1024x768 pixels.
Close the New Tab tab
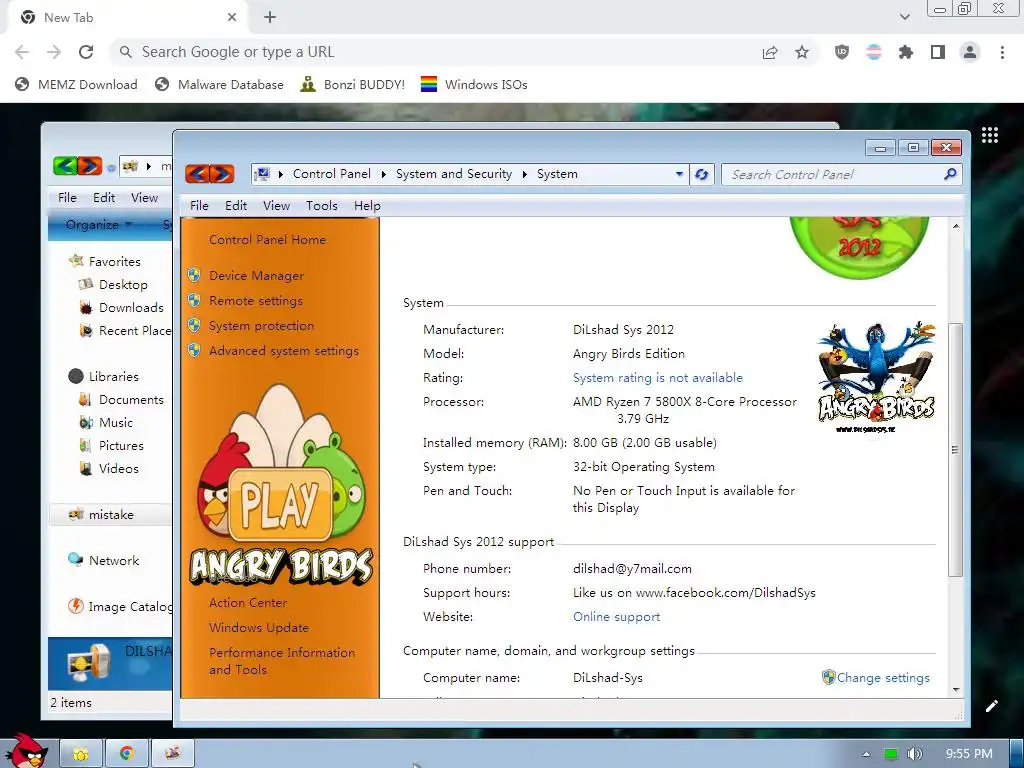(x=232, y=18)
